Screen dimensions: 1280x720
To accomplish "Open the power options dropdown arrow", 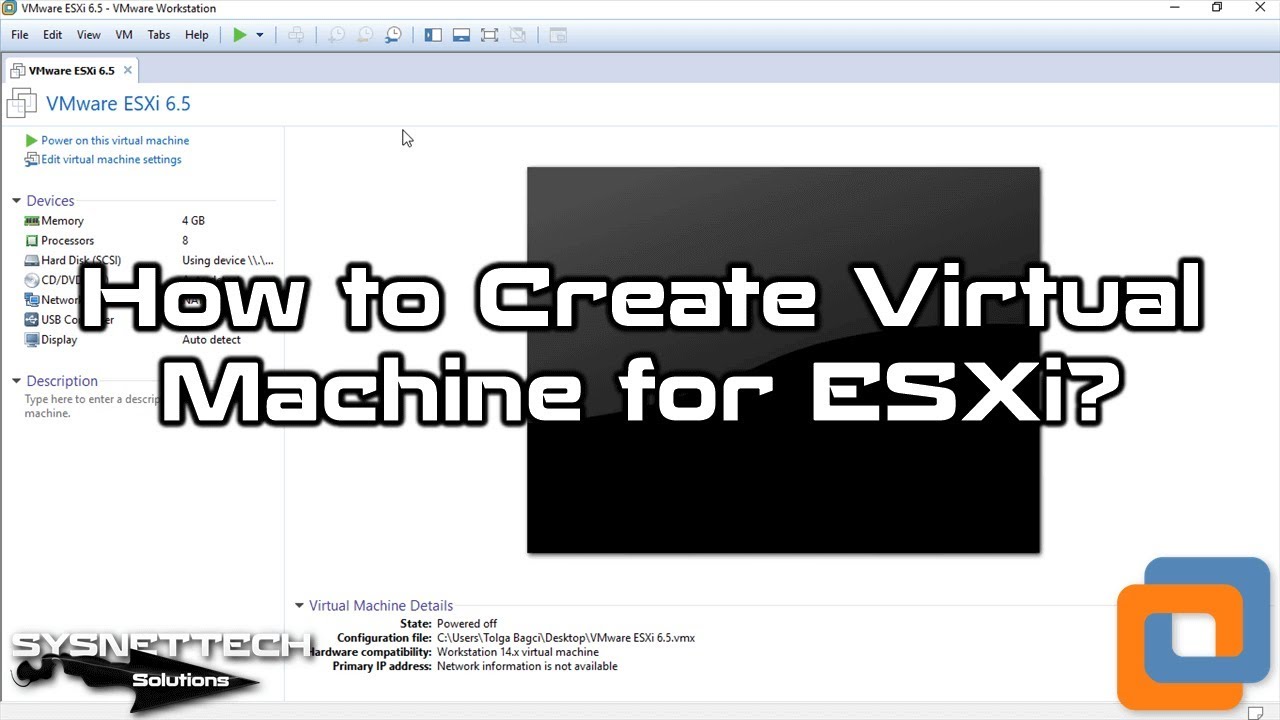I will [260, 35].
